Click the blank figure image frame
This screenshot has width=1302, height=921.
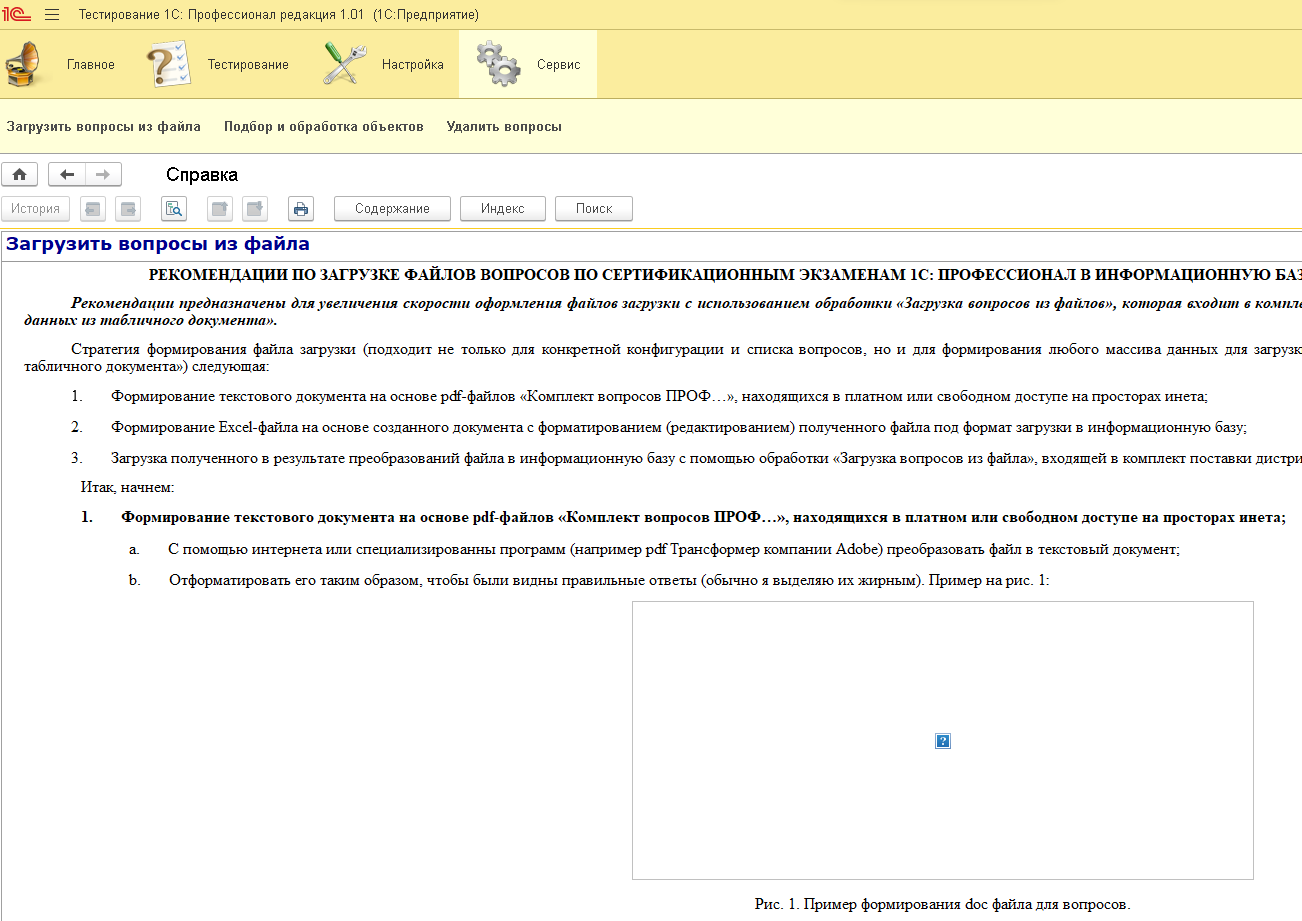[943, 740]
